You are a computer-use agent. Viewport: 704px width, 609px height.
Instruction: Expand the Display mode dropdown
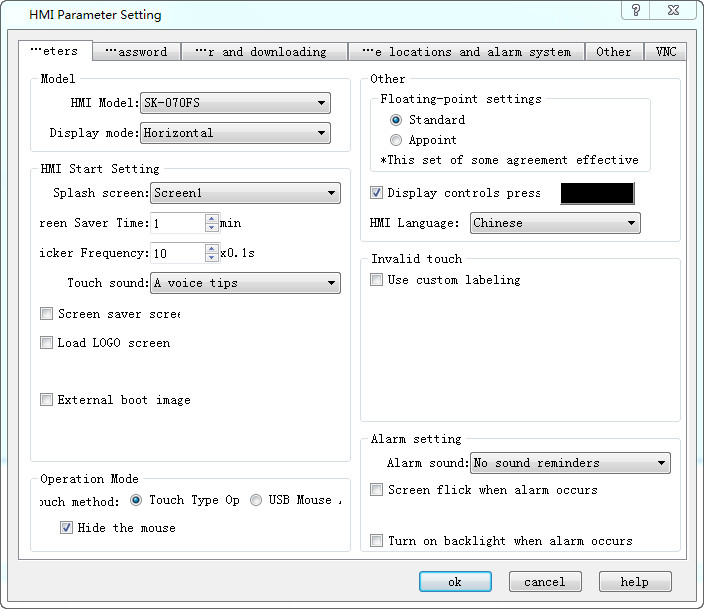pos(235,133)
